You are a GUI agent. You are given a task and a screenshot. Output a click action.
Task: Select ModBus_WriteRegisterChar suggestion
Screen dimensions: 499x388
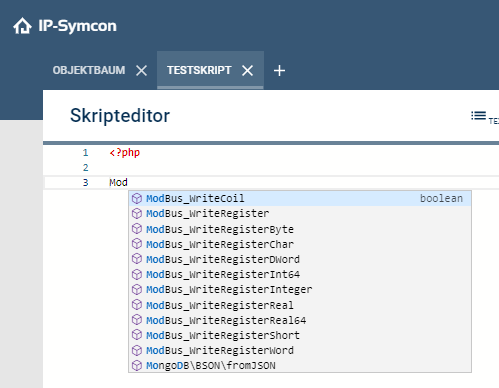point(300,244)
